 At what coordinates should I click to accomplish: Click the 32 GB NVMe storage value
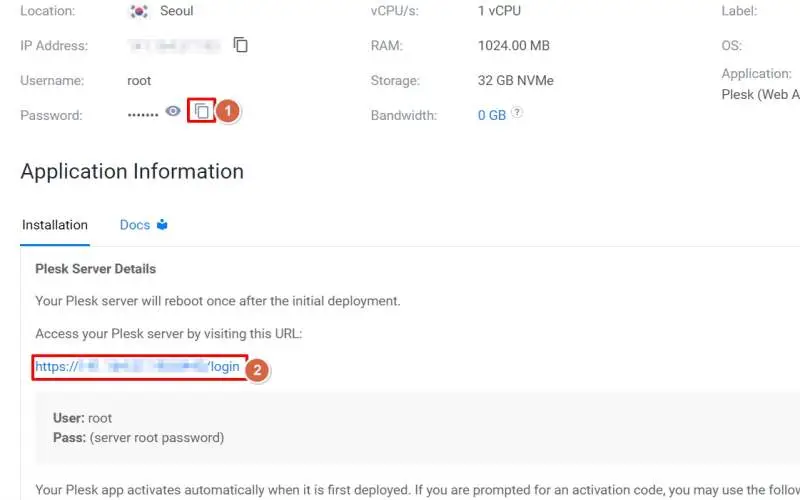point(515,80)
